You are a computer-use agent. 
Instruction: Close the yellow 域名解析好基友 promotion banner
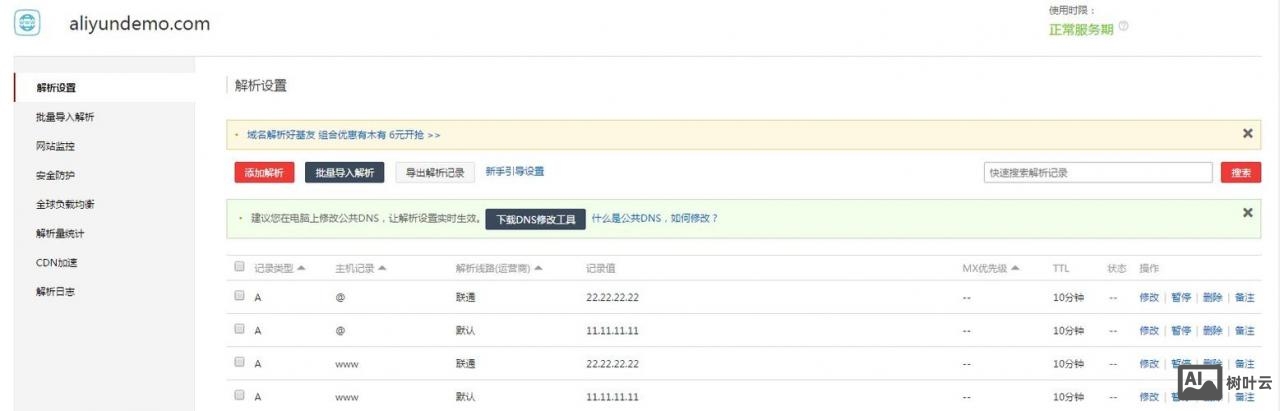(1247, 133)
